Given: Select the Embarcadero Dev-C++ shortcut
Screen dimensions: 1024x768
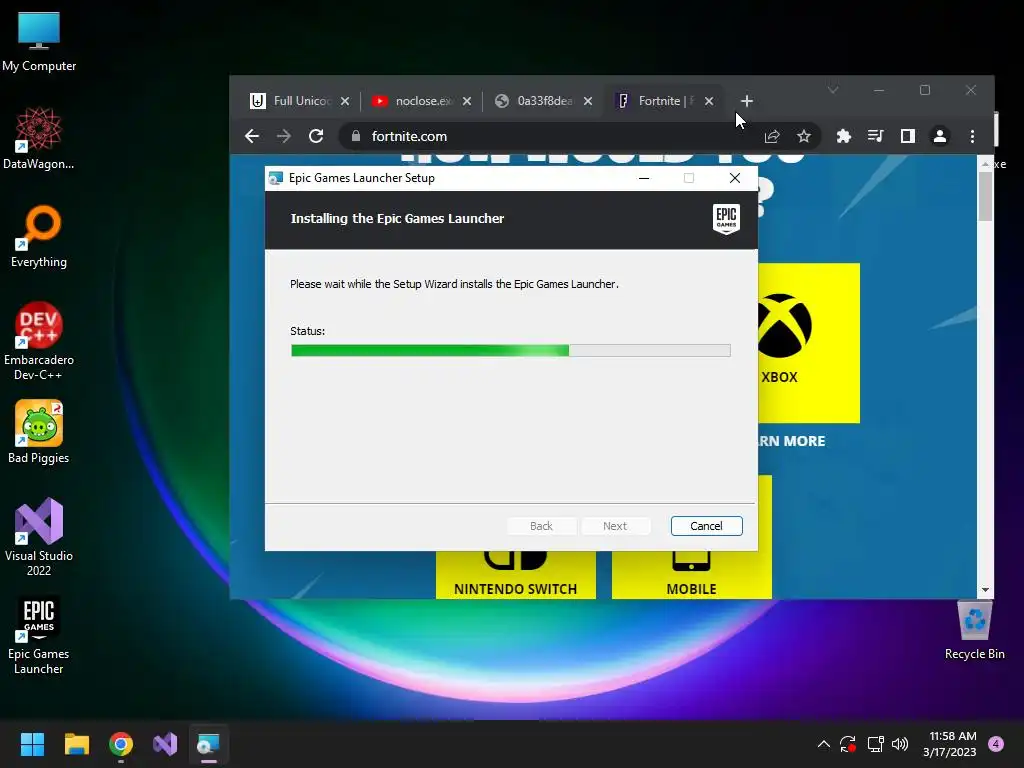Looking at the screenshot, I should pos(39,341).
